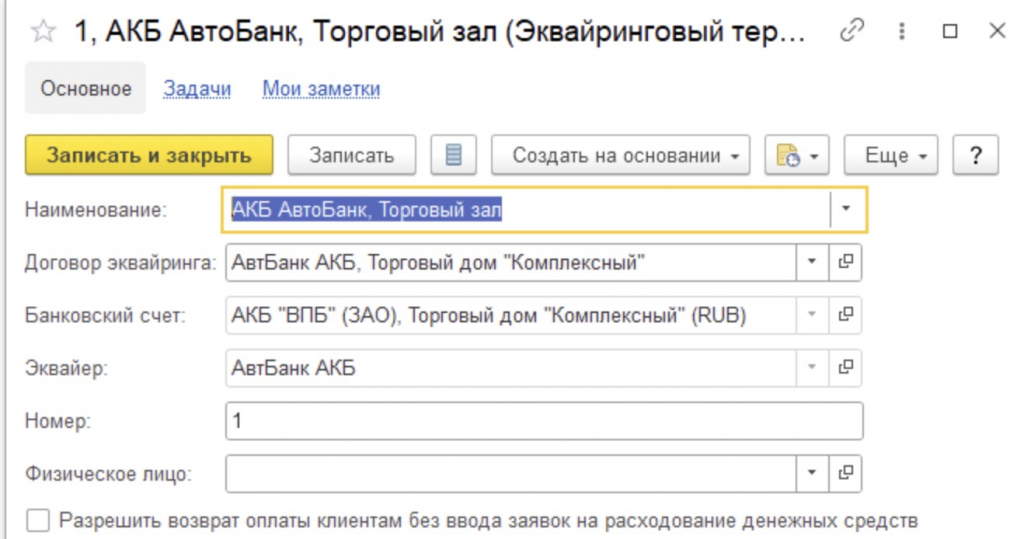Image resolution: width=1024 pixels, height=539 pixels.
Task: Expand the Физическое лицо dropdown
Action: click(x=812, y=473)
